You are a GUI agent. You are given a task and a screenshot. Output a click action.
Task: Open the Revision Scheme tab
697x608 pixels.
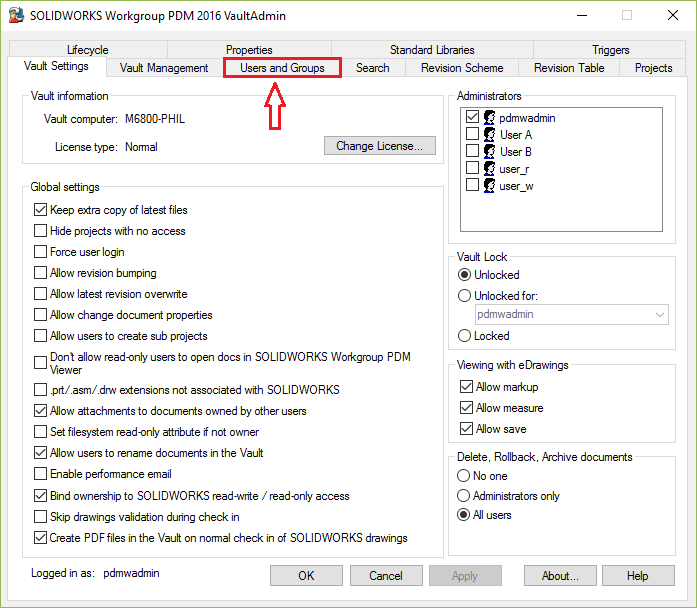coord(462,68)
